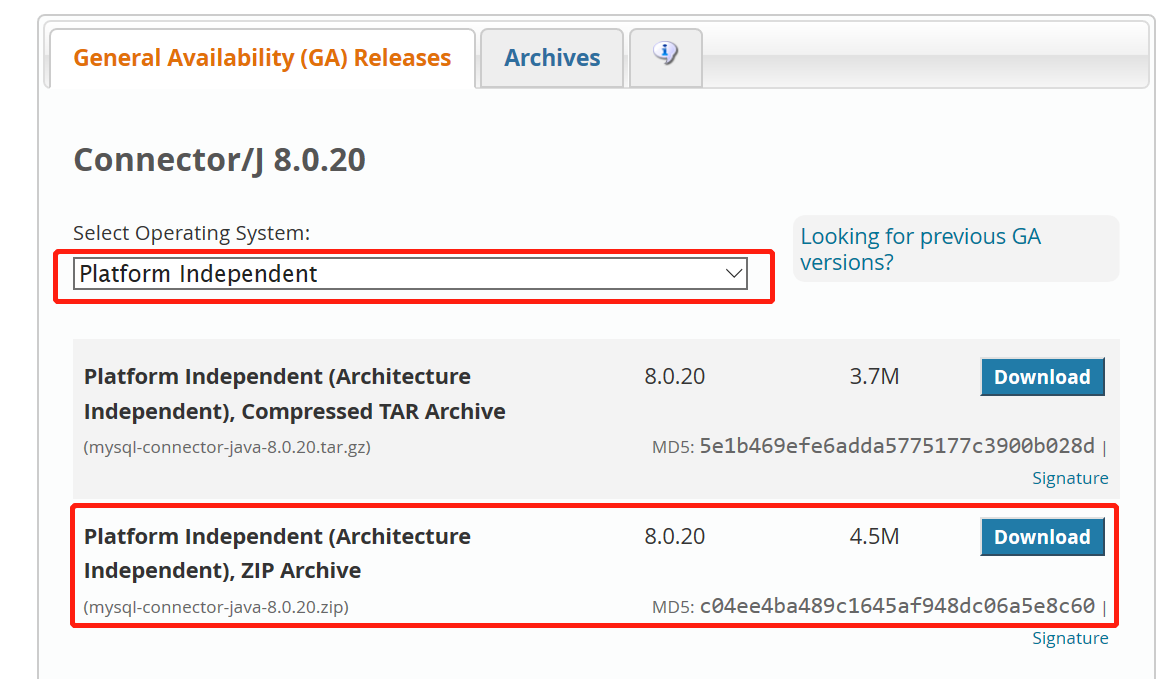This screenshot has height=679, width=1161.
Task: Follow the Looking for previous GA versions link
Action: tap(920, 249)
